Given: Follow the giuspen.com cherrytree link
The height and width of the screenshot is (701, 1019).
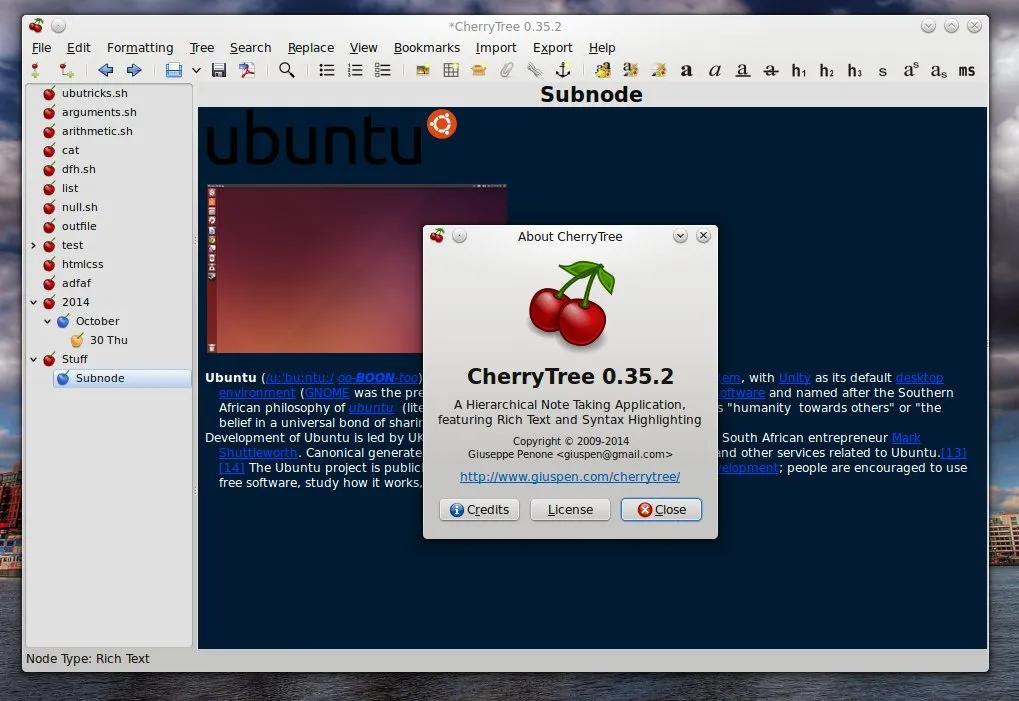Looking at the screenshot, I should 570,476.
